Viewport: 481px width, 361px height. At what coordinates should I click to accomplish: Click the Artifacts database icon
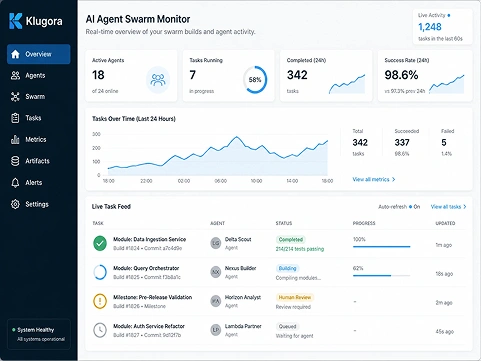pos(15,161)
